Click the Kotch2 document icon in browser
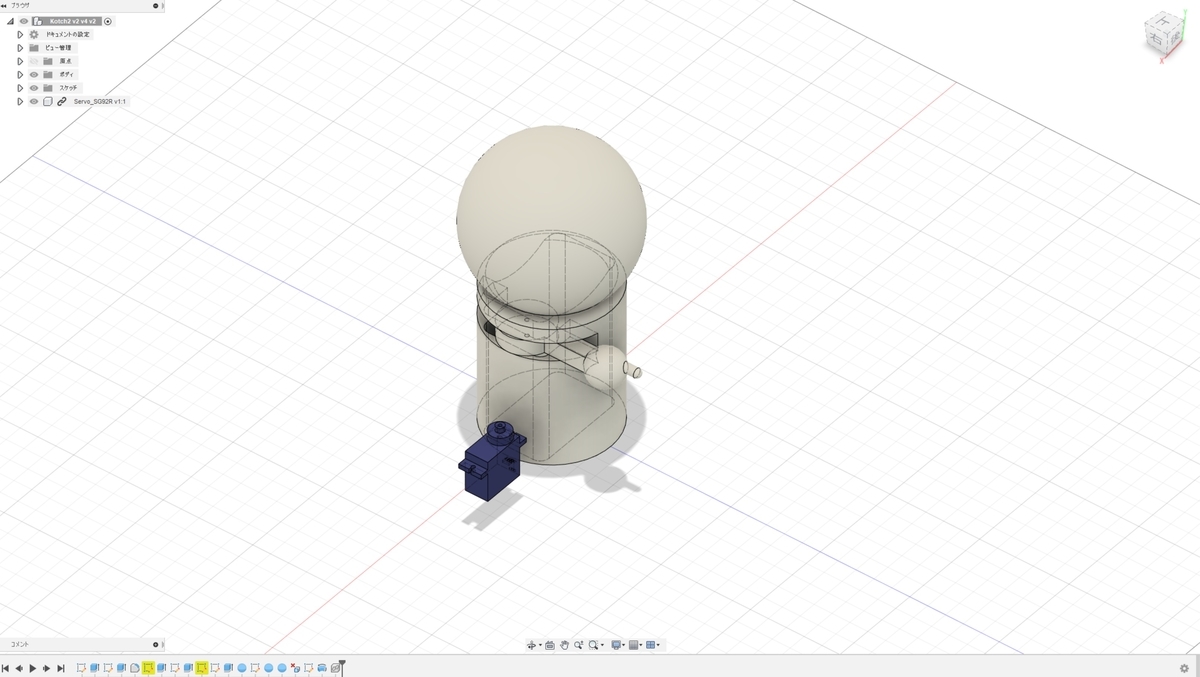1200x677 pixels. click(x=37, y=21)
